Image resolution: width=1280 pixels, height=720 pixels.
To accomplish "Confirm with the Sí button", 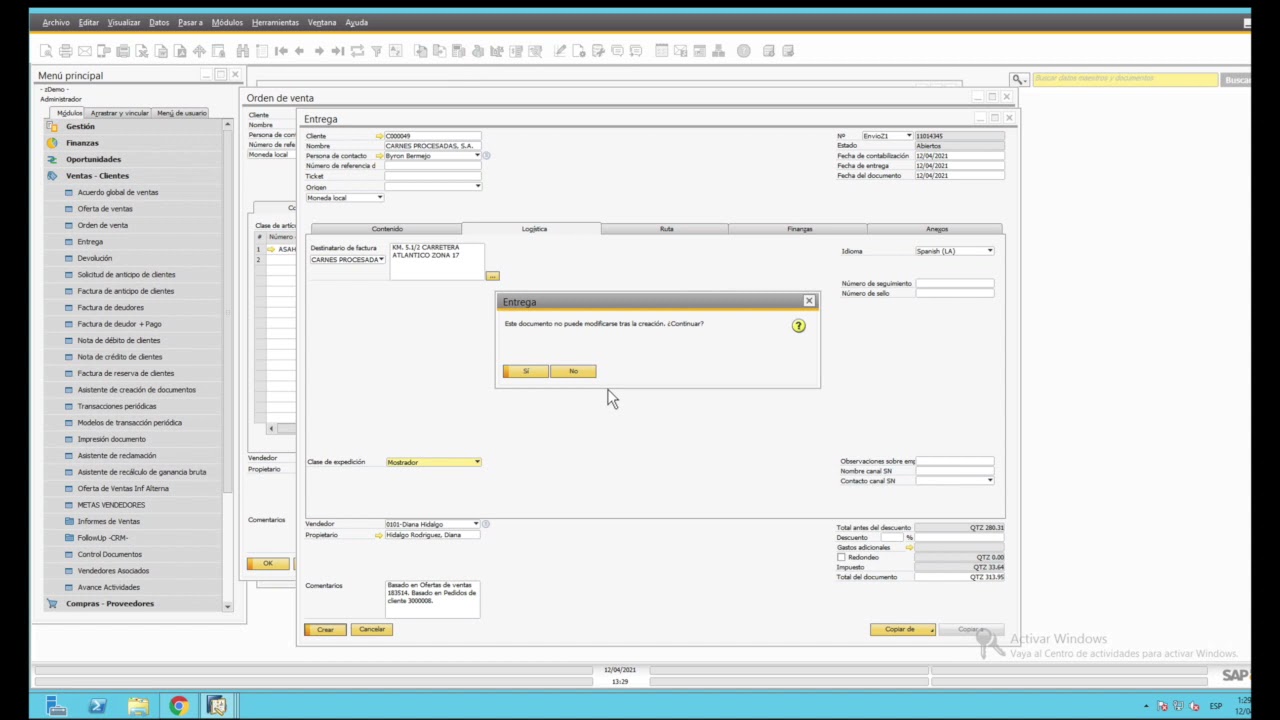I will 525,371.
